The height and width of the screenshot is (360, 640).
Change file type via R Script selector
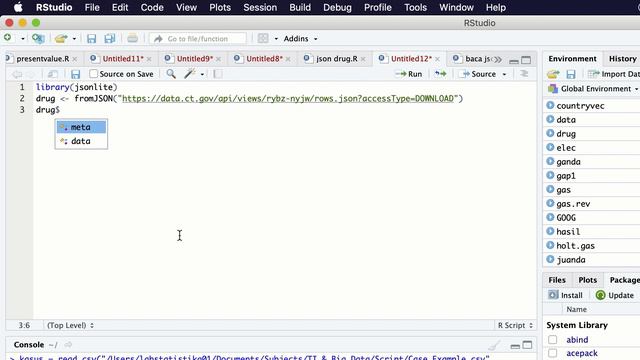516,325
